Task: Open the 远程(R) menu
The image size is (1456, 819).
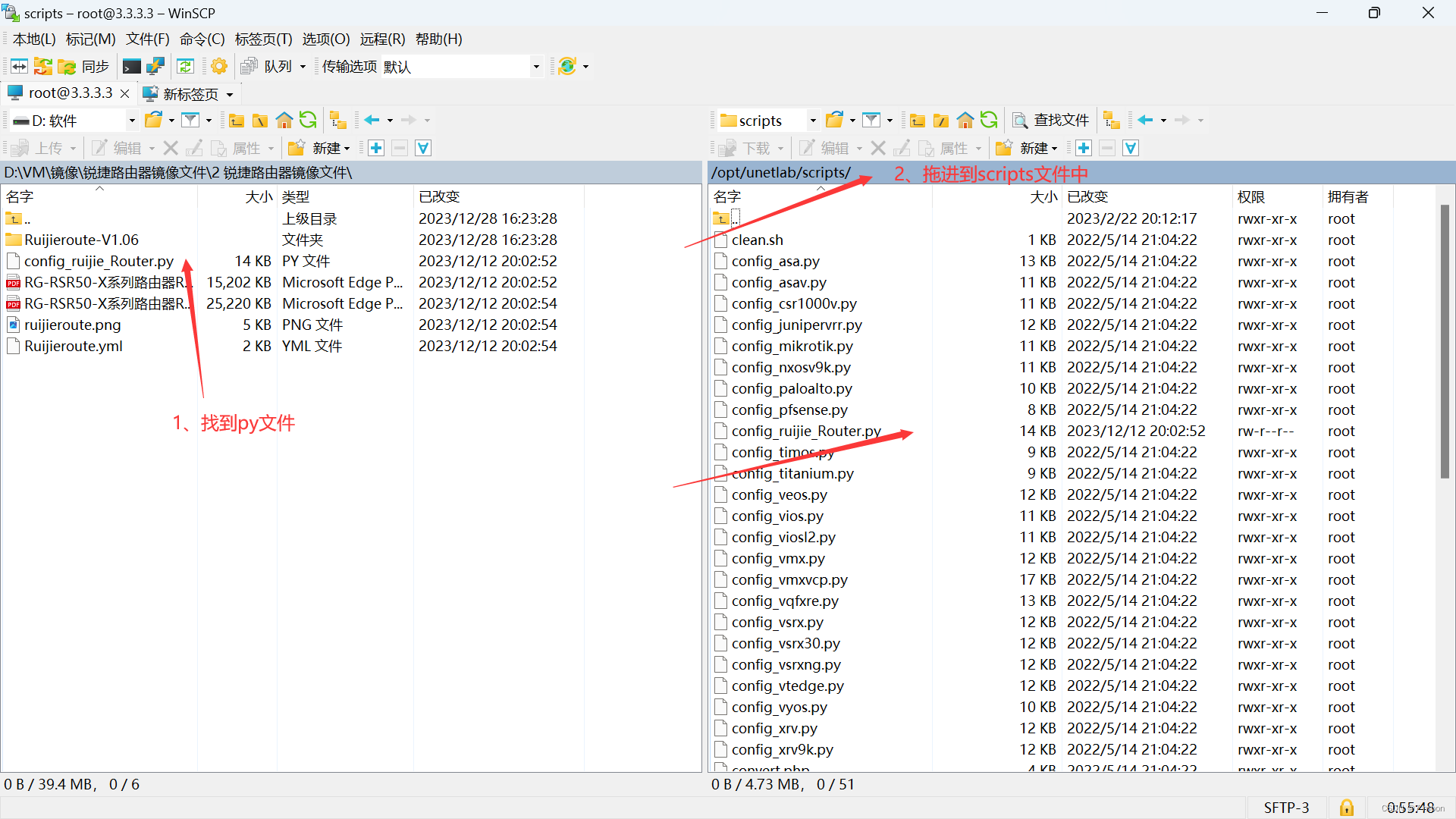Action: (383, 39)
